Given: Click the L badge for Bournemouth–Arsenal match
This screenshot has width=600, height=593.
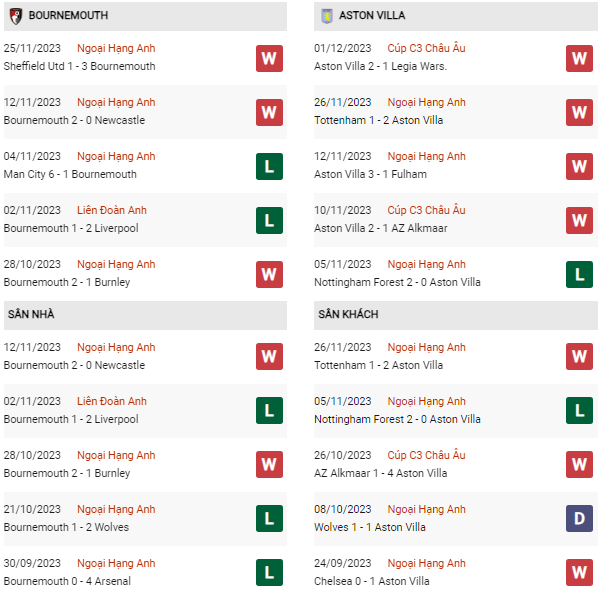Looking at the screenshot, I should coord(269,572).
